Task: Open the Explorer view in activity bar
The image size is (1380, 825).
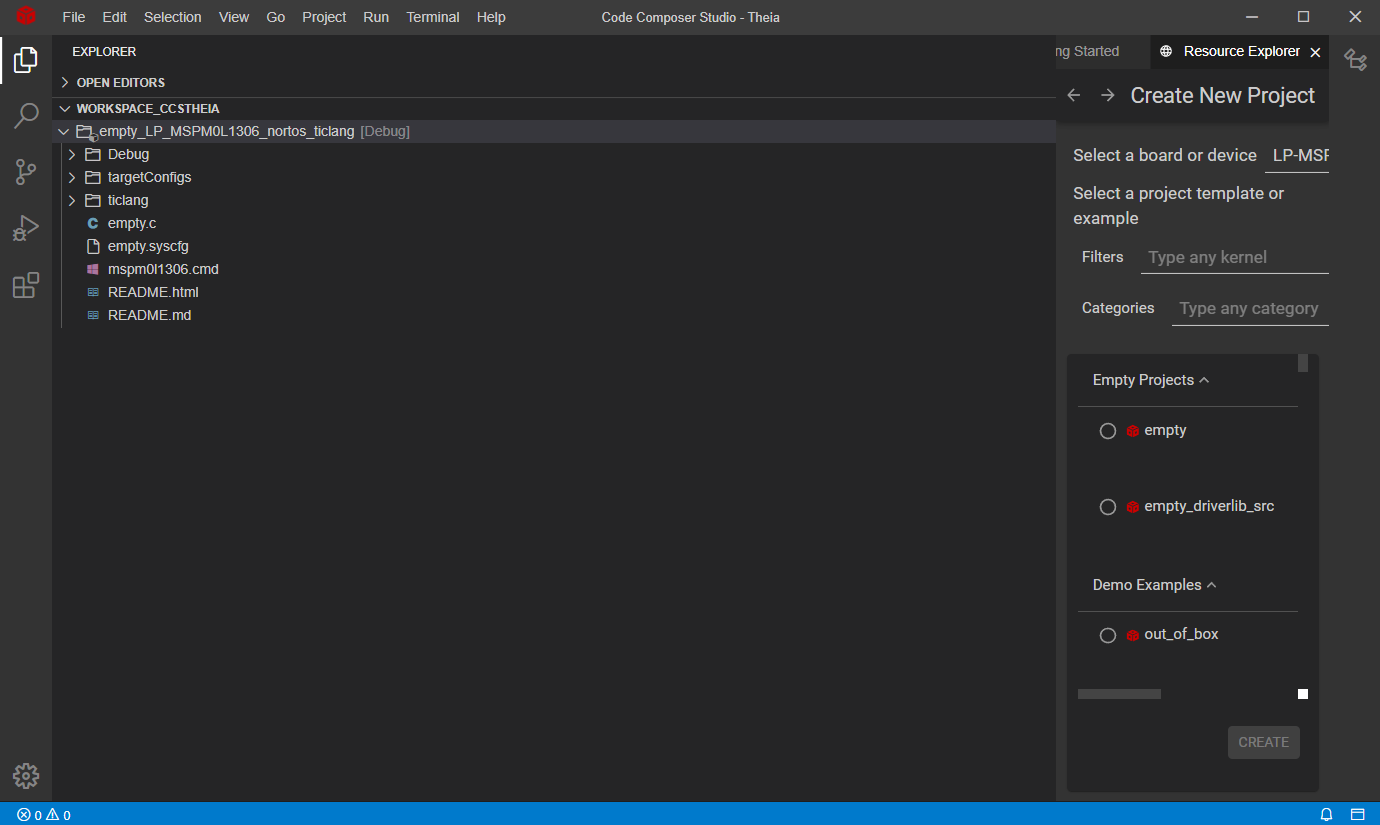Action: [x=26, y=61]
